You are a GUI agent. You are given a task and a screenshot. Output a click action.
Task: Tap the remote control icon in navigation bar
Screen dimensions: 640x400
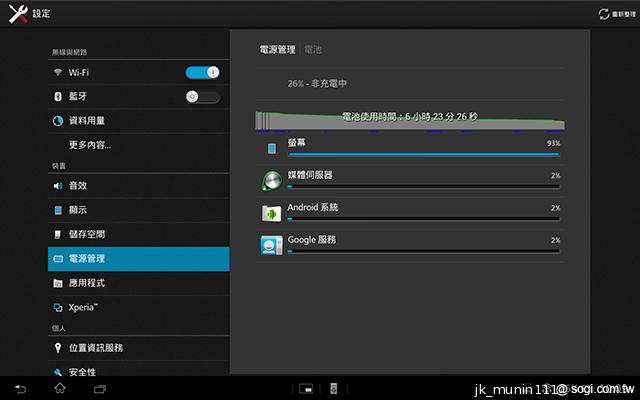click(x=334, y=389)
